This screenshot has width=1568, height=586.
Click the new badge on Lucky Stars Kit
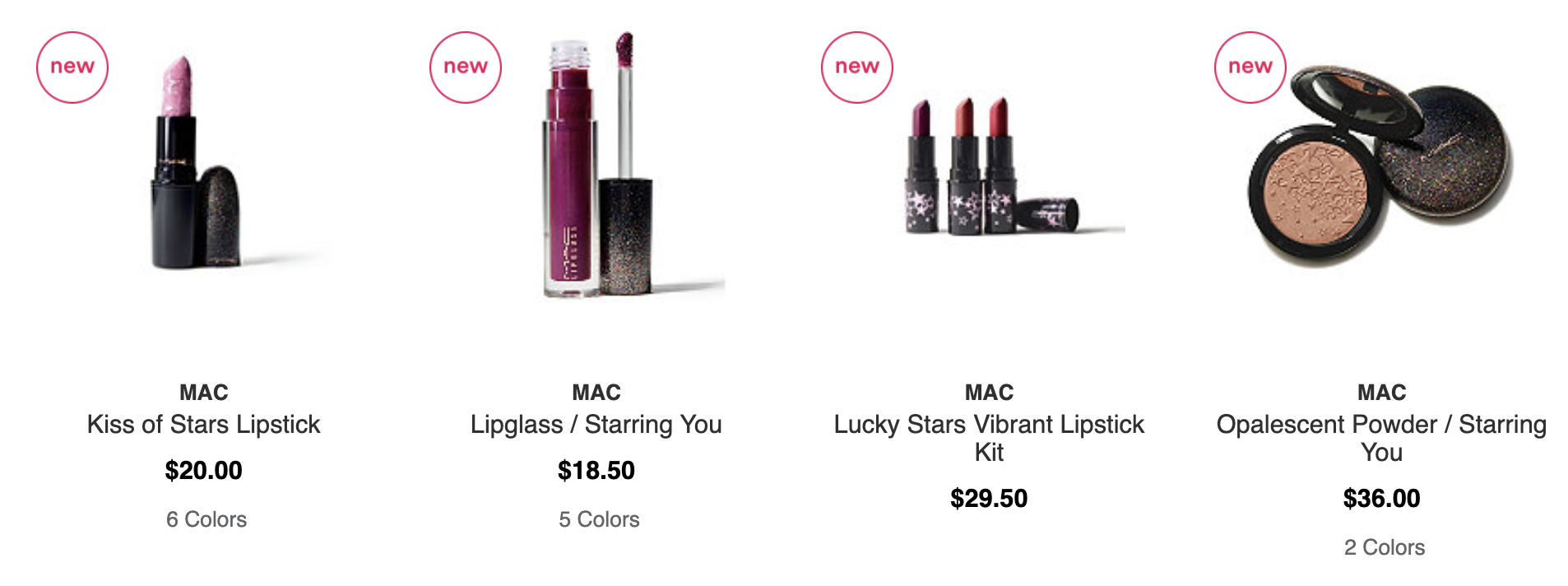click(x=857, y=67)
